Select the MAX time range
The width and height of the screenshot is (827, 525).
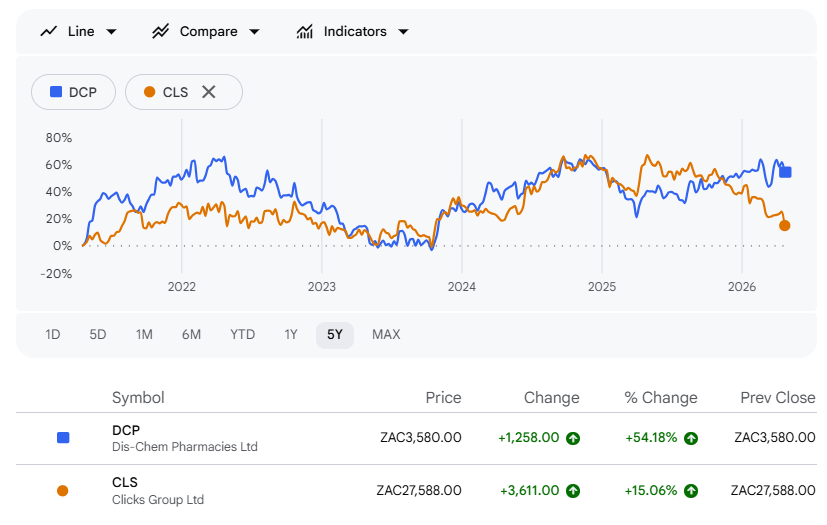(386, 335)
